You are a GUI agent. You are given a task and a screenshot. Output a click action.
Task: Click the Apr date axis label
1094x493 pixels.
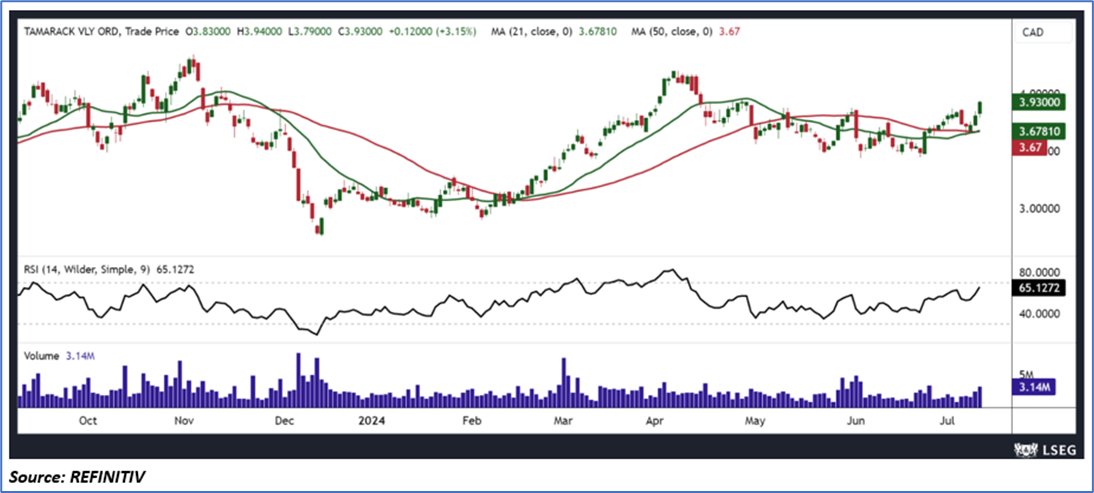654,421
